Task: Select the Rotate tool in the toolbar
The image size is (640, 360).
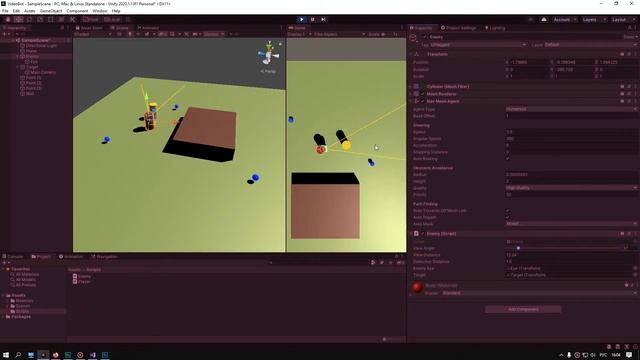Action: (29, 20)
